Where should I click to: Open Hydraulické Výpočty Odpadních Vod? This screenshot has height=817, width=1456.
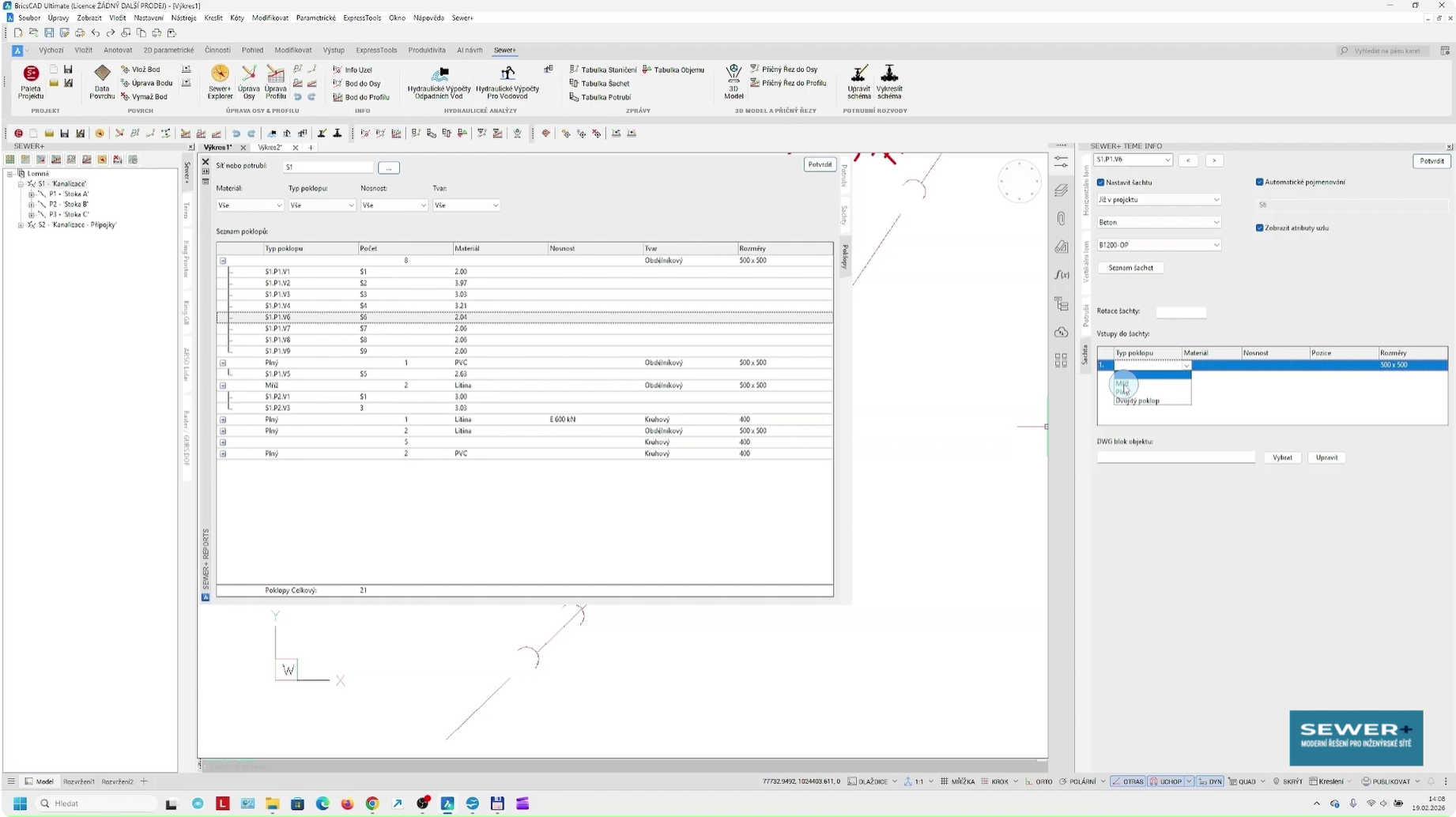(439, 82)
